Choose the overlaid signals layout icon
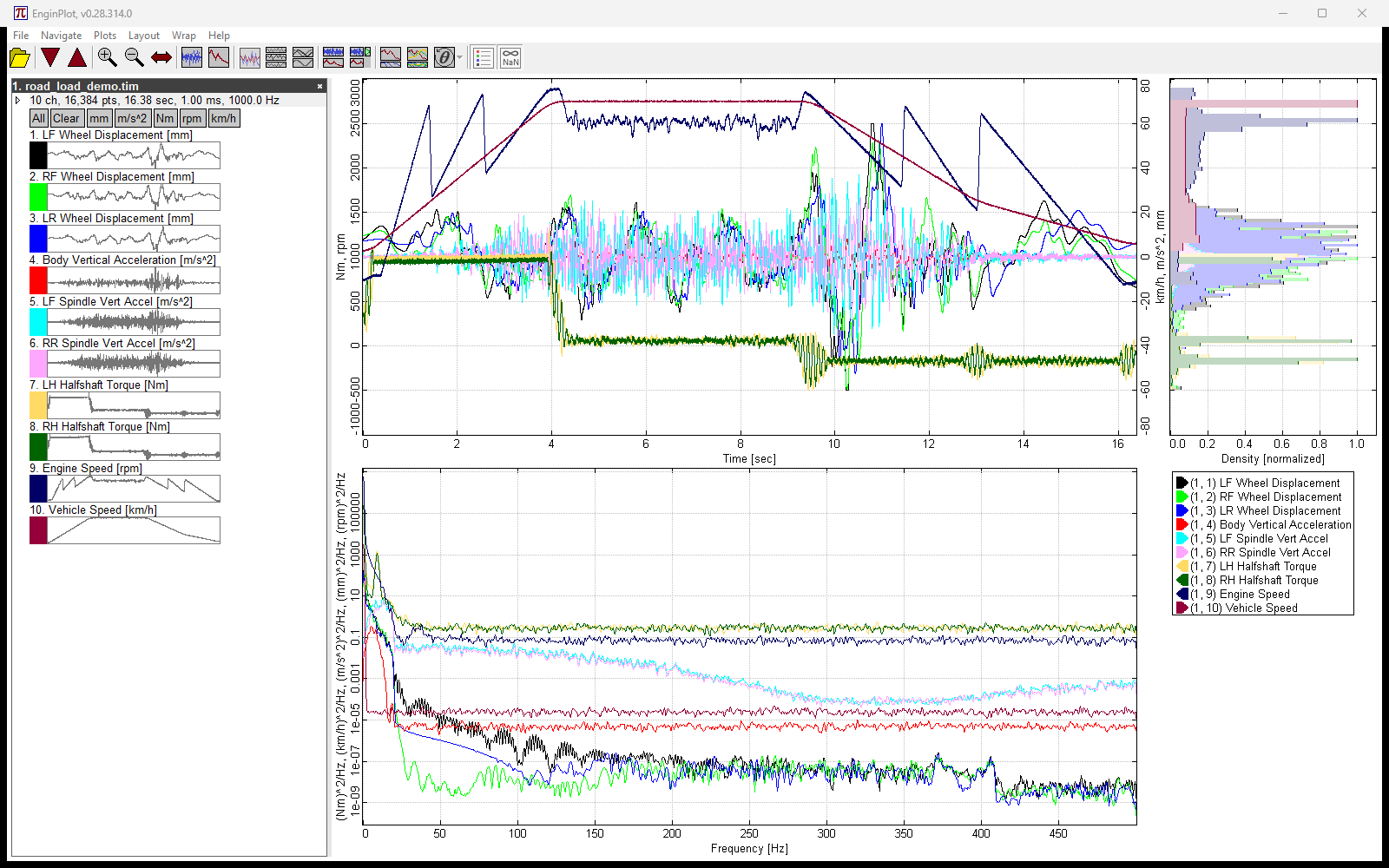The height and width of the screenshot is (868, 1389). pyautogui.click(x=250, y=58)
